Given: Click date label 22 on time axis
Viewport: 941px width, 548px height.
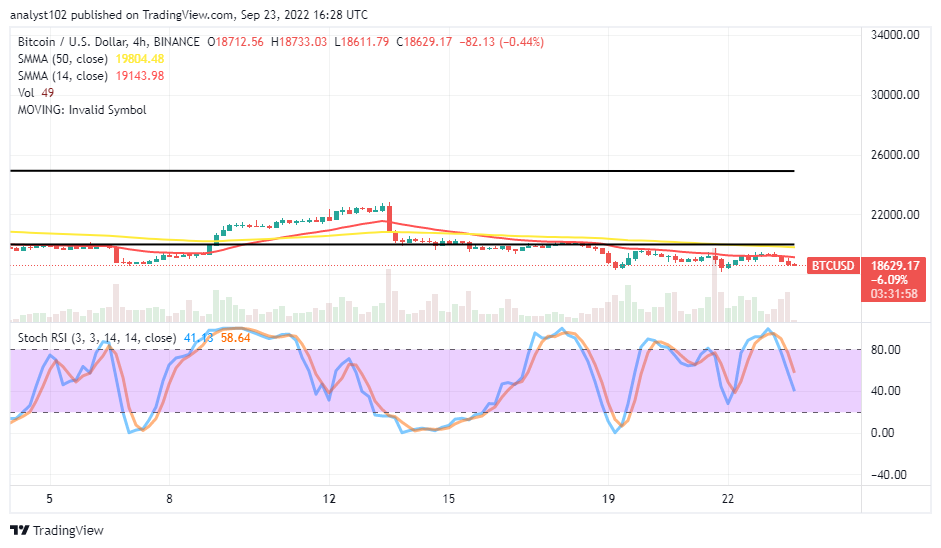Looking at the screenshot, I should [728, 499].
